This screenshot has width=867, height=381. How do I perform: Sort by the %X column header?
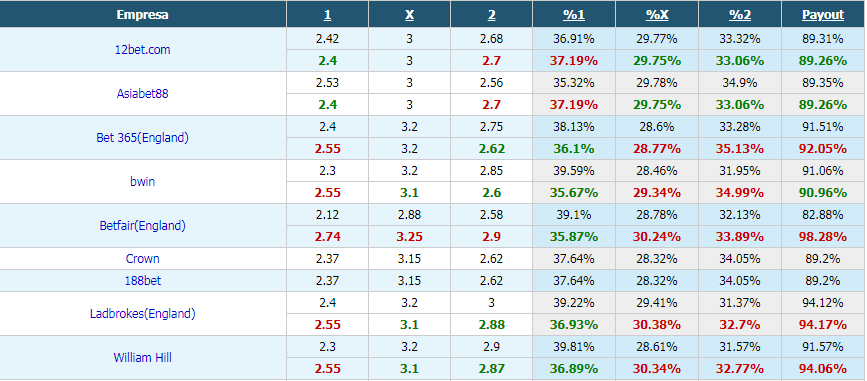click(x=657, y=15)
